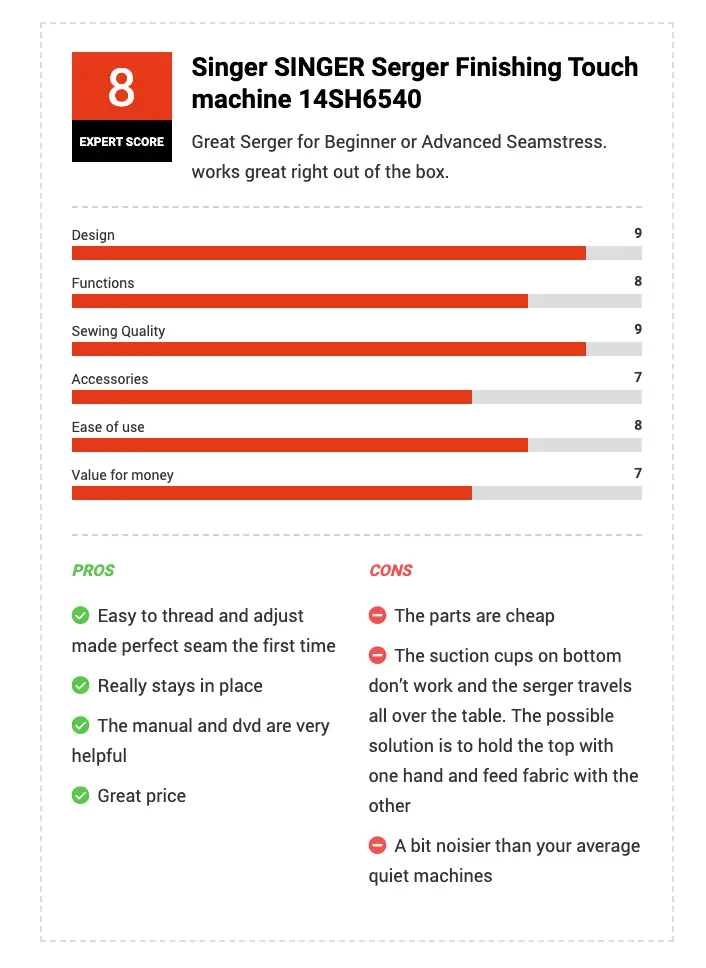
Task: Click the Accessories rating bar
Action: click(357, 397)
